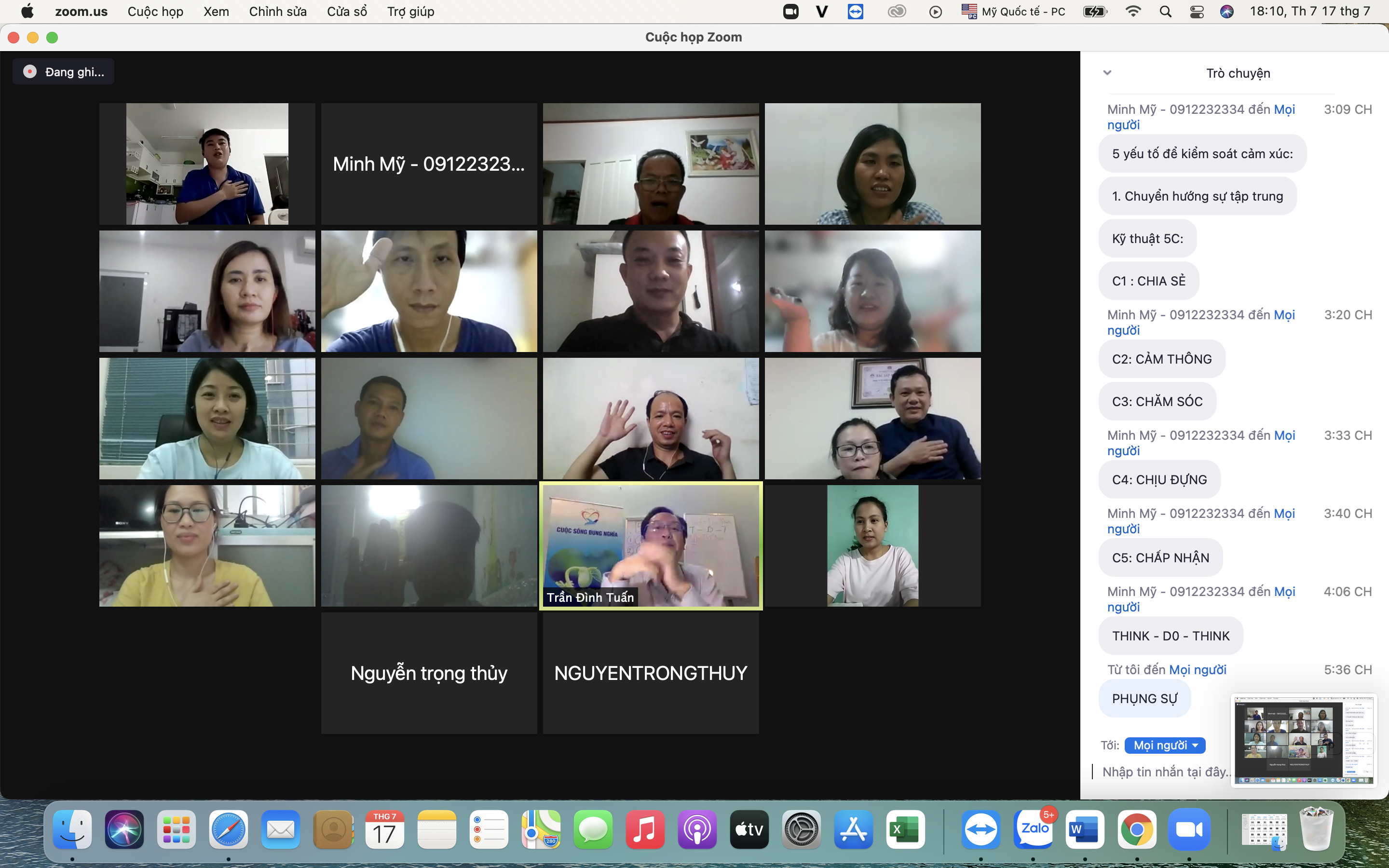
Task: Open the zoom.us application menu
Action: click(x=81, y=12)
